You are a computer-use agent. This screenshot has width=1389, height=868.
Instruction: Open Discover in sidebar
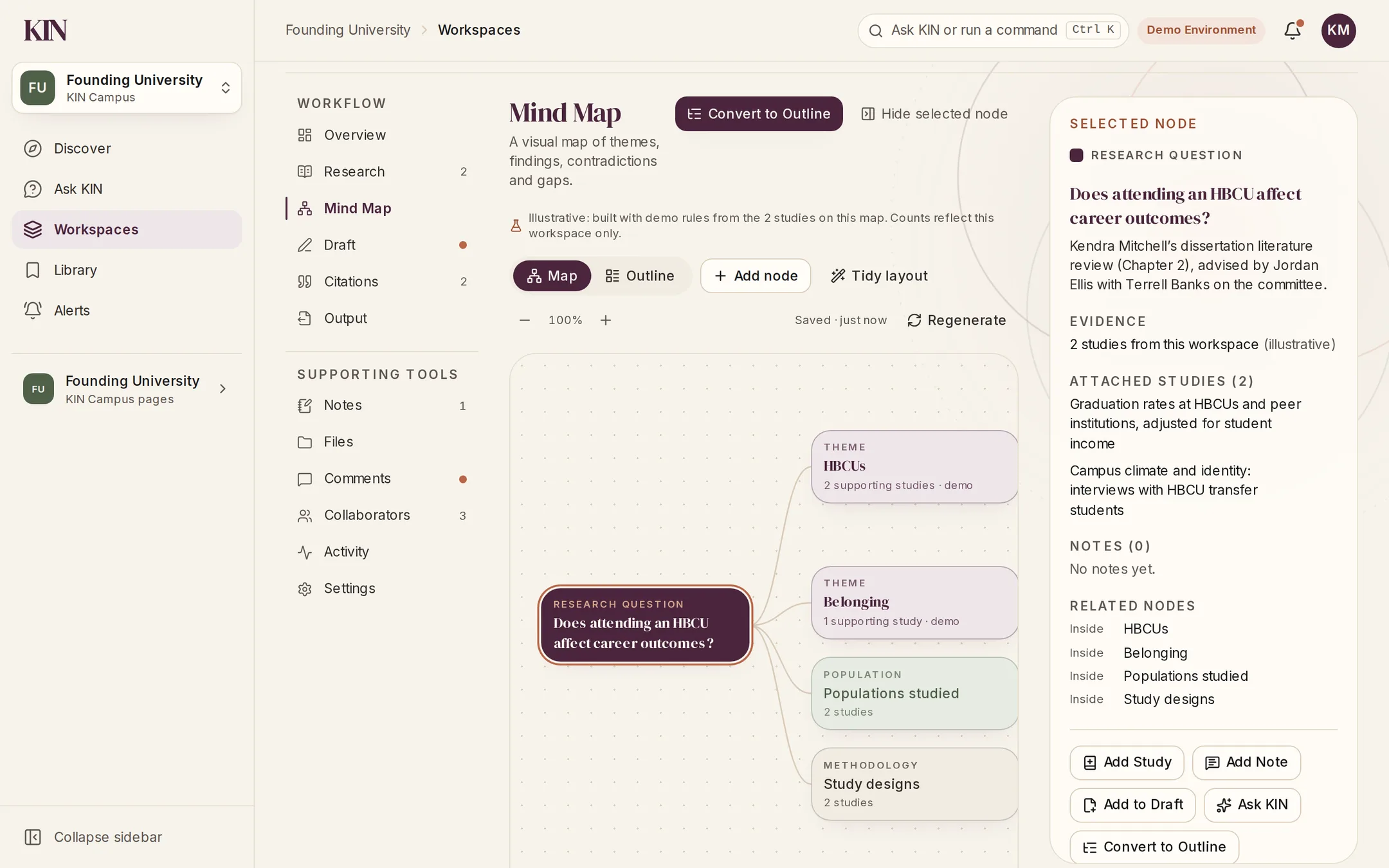[127, 149]
